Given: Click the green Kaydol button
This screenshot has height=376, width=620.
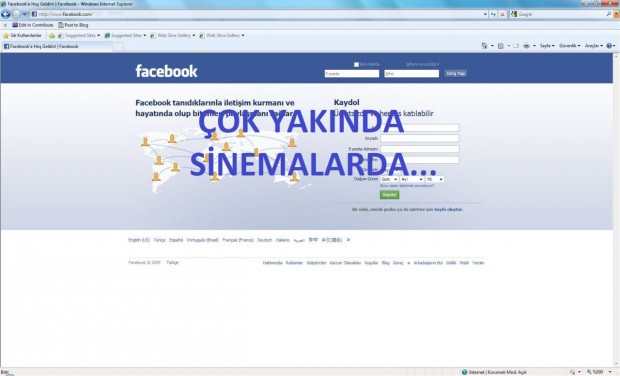Looking at the screenshot, I should [x=389, y=195].
